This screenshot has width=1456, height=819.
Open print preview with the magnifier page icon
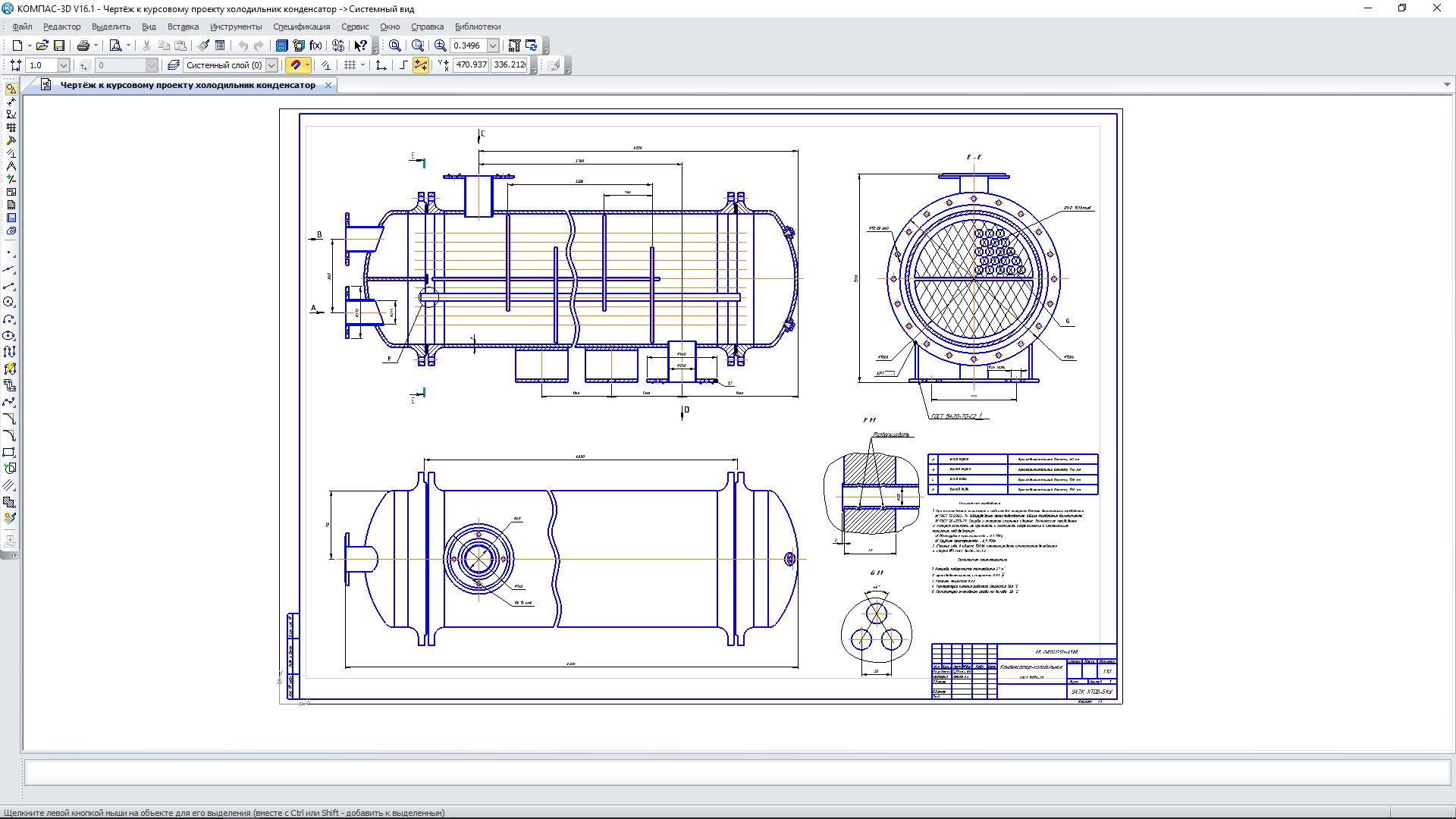point(115,45)
